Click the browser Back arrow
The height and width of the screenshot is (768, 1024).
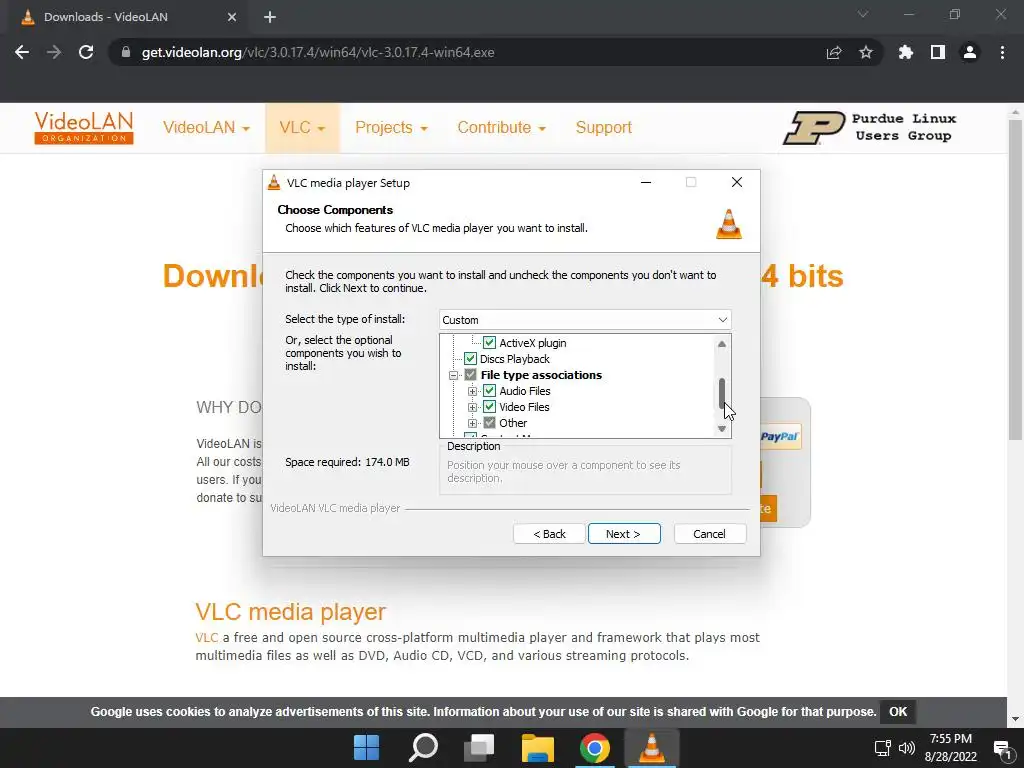(x=22, y=52)
